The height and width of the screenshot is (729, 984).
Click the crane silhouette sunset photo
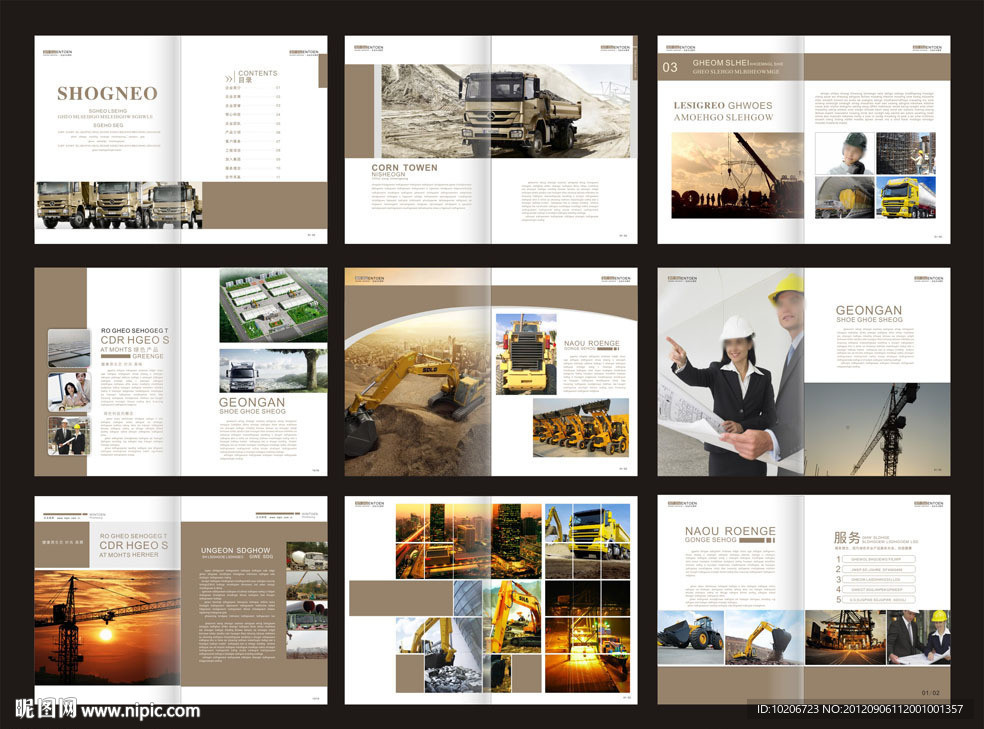coord(737,176)
